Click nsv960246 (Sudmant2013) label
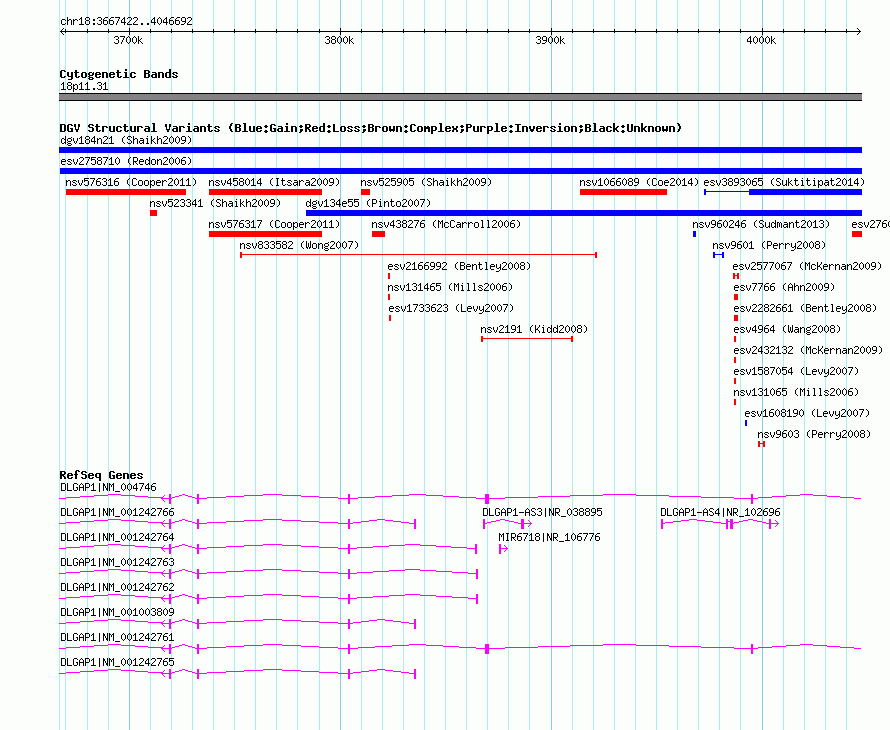 [x=761, y=224]
